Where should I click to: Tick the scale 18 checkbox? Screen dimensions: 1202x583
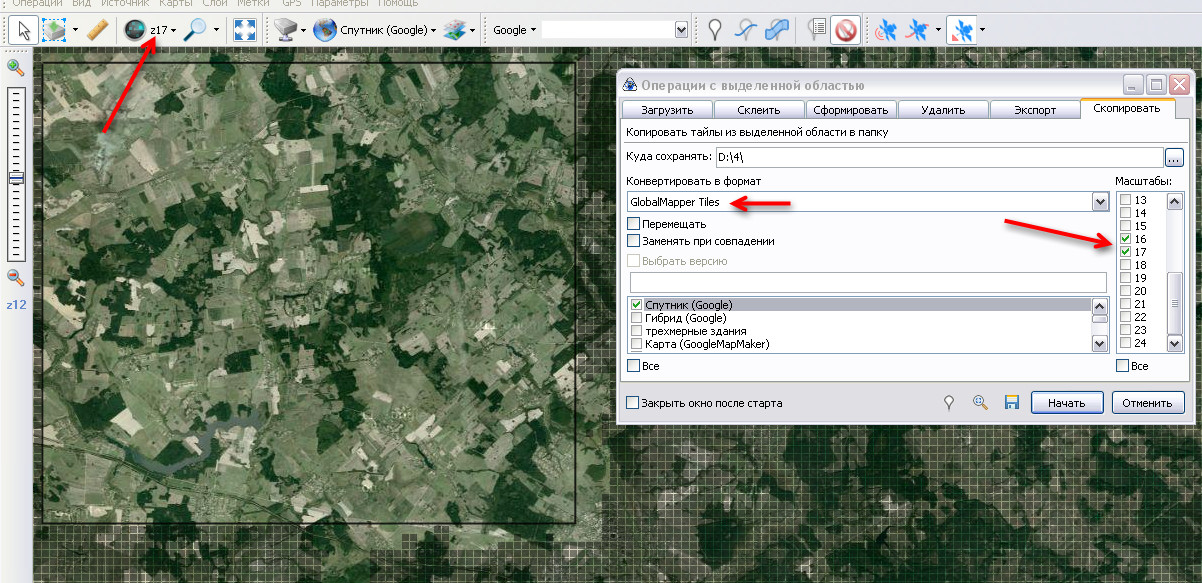[1126, 265]
